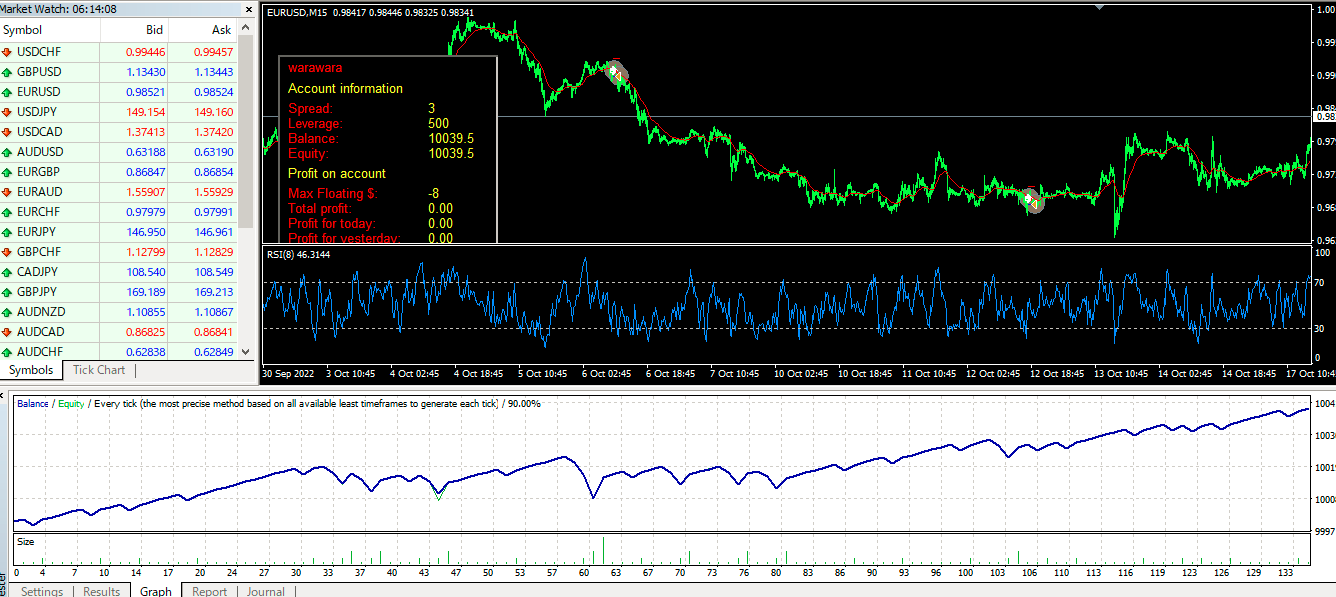Click the Market Watch scroll down arrow
Viewport: 1336px width, 597px height.
[x=246, y=354]
